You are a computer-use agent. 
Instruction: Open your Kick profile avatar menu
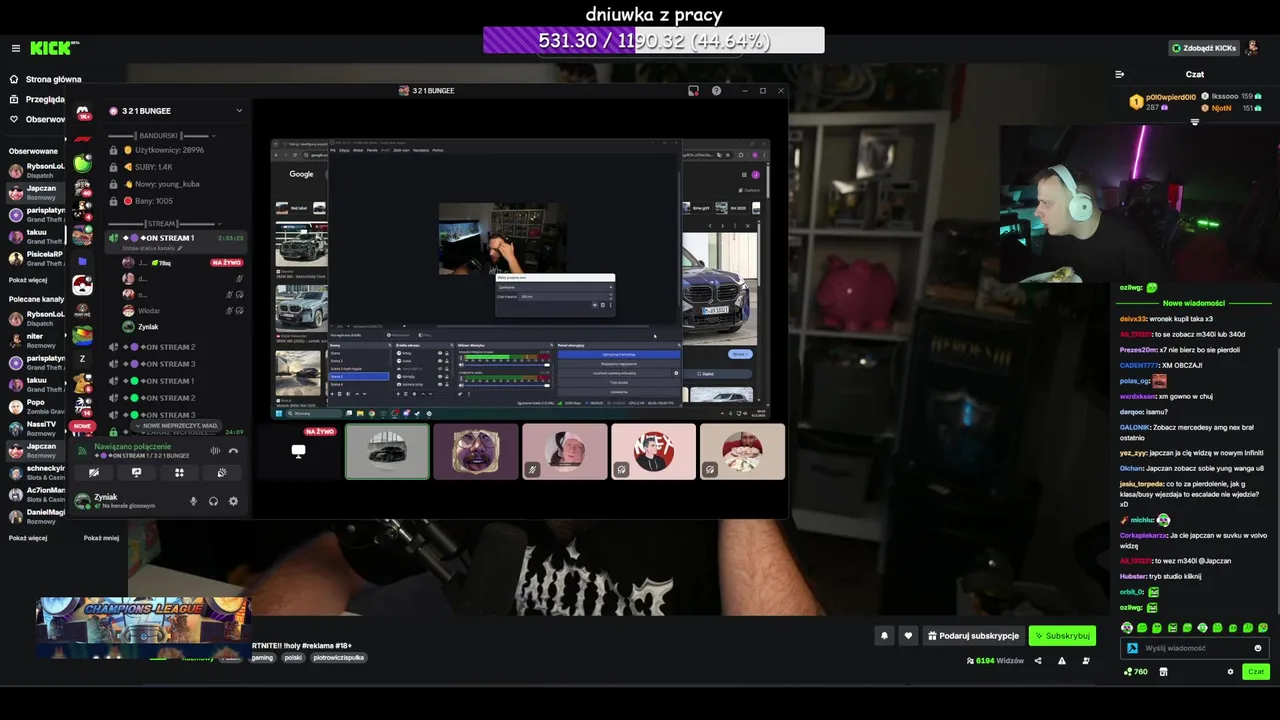[1251, 48]
